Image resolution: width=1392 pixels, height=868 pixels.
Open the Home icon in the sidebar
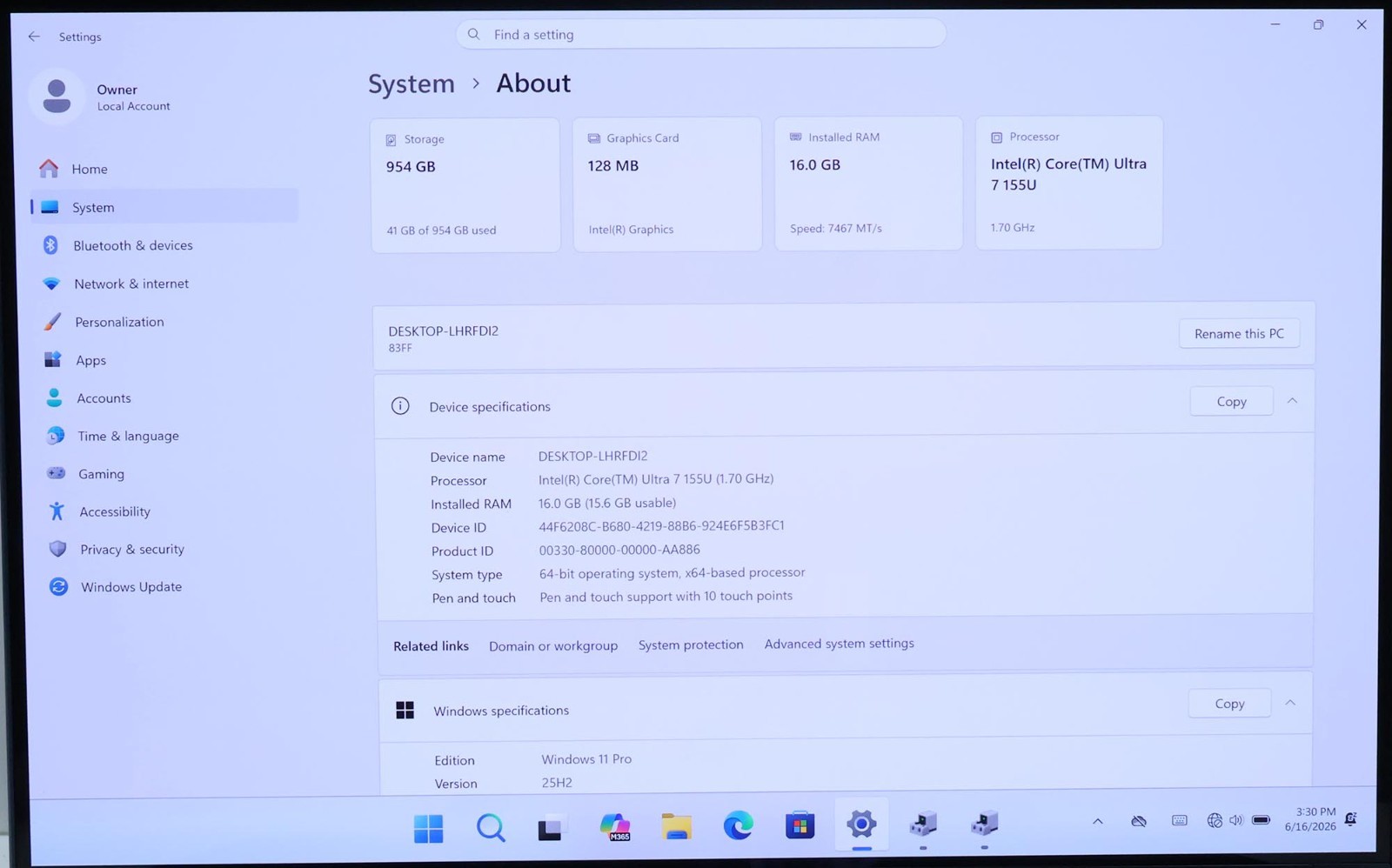coord(50,168)
